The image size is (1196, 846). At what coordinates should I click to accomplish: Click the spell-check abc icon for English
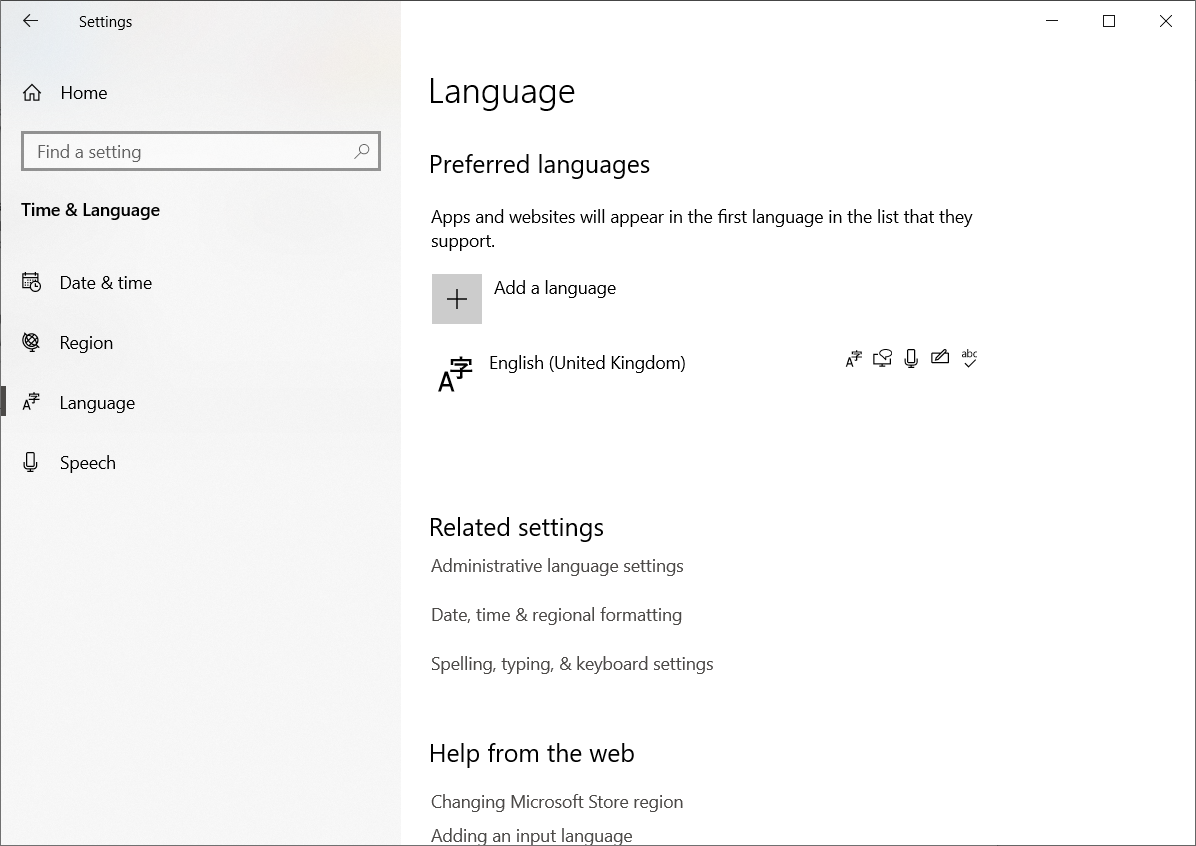point(969,358)
